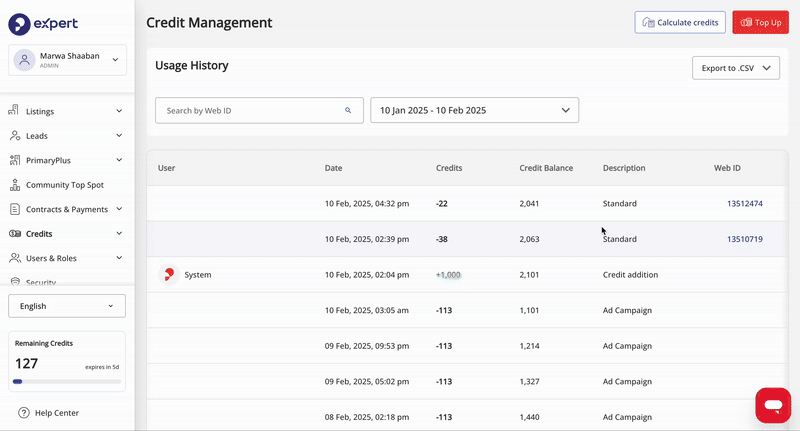This screenshot has height=431, width=800.
Task: Open Web ID link 13510719
Action: coord(745,239)
